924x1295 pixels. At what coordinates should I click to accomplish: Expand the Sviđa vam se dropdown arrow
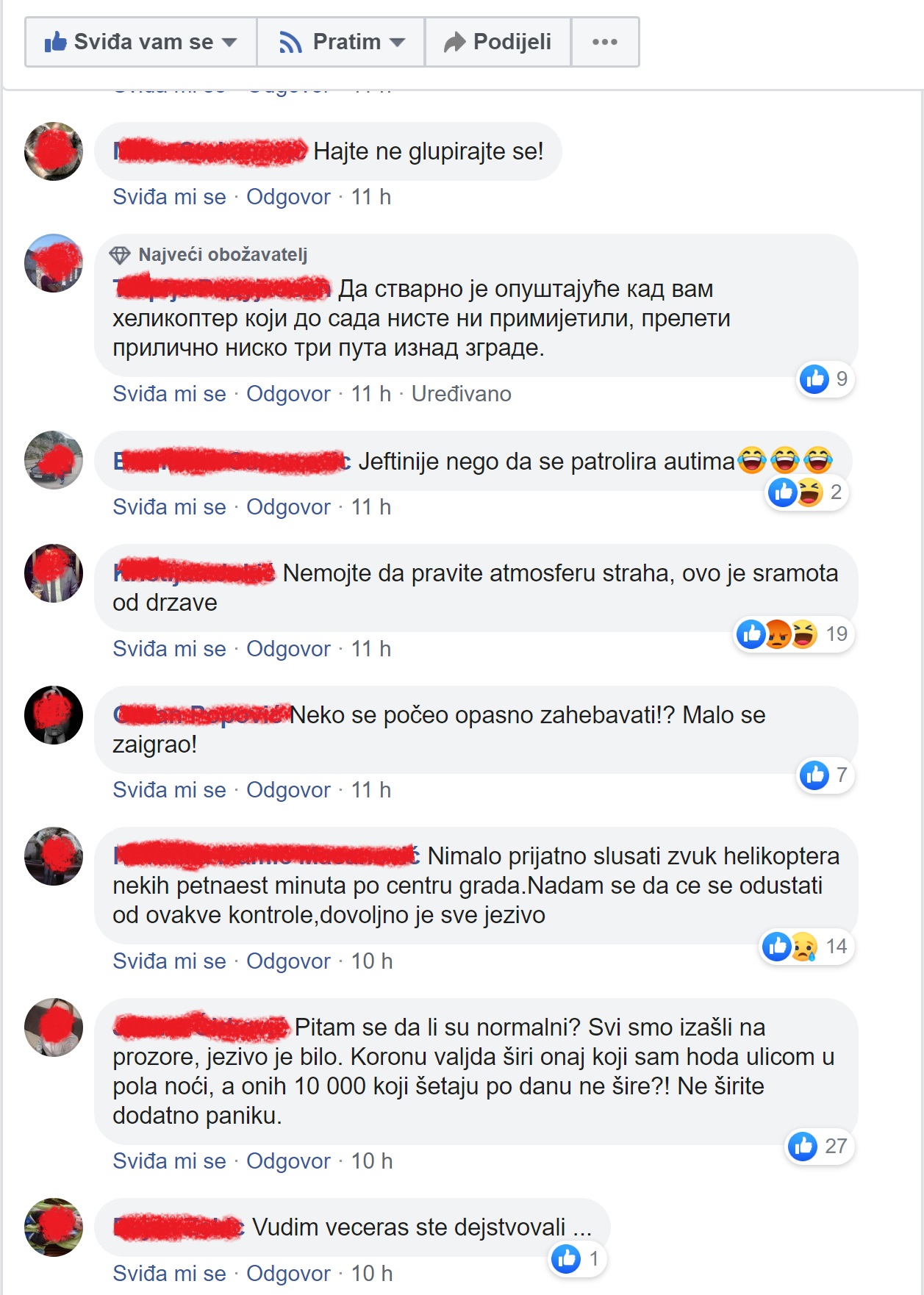pos(229,43)
